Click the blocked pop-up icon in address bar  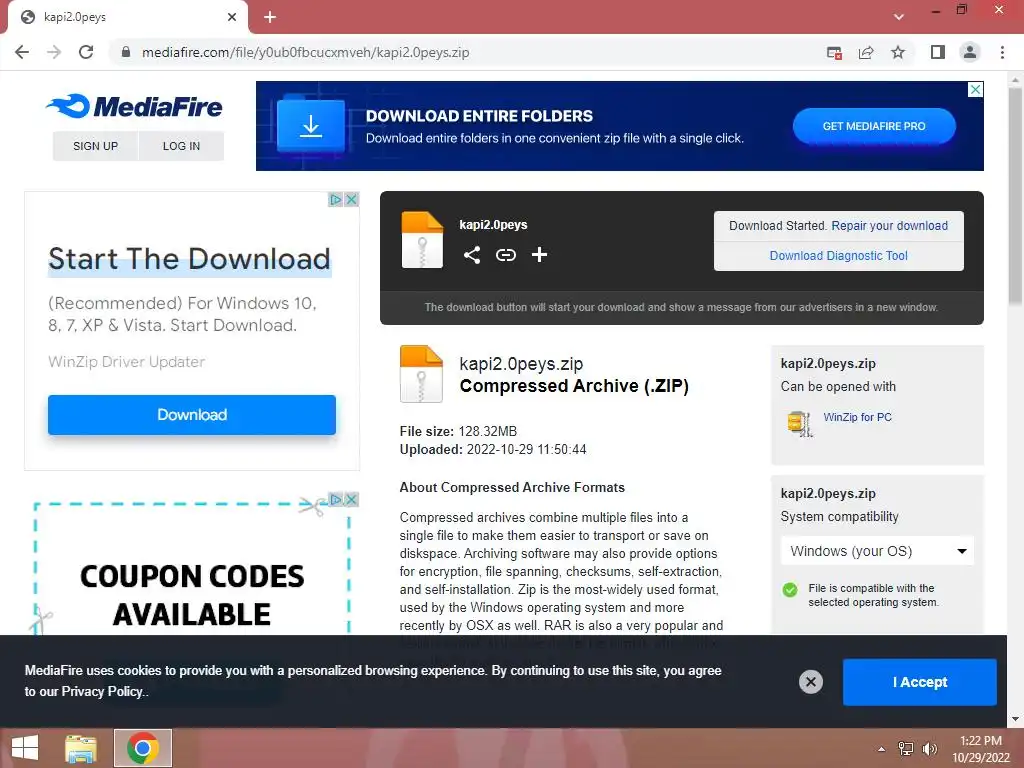tap(834, 52)
